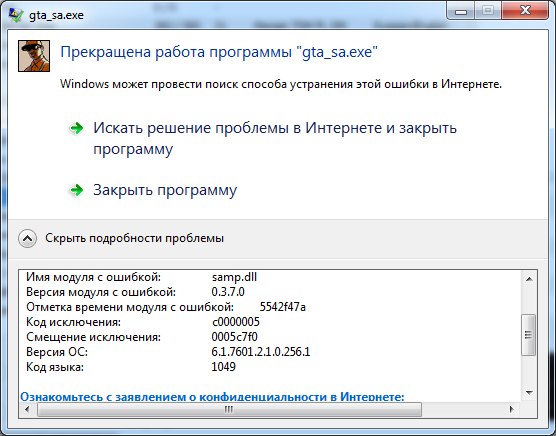Viewport: 556px width, 436px height.
Task: Click green arrow beside Закрыть программу
Action: click(77, 190)
